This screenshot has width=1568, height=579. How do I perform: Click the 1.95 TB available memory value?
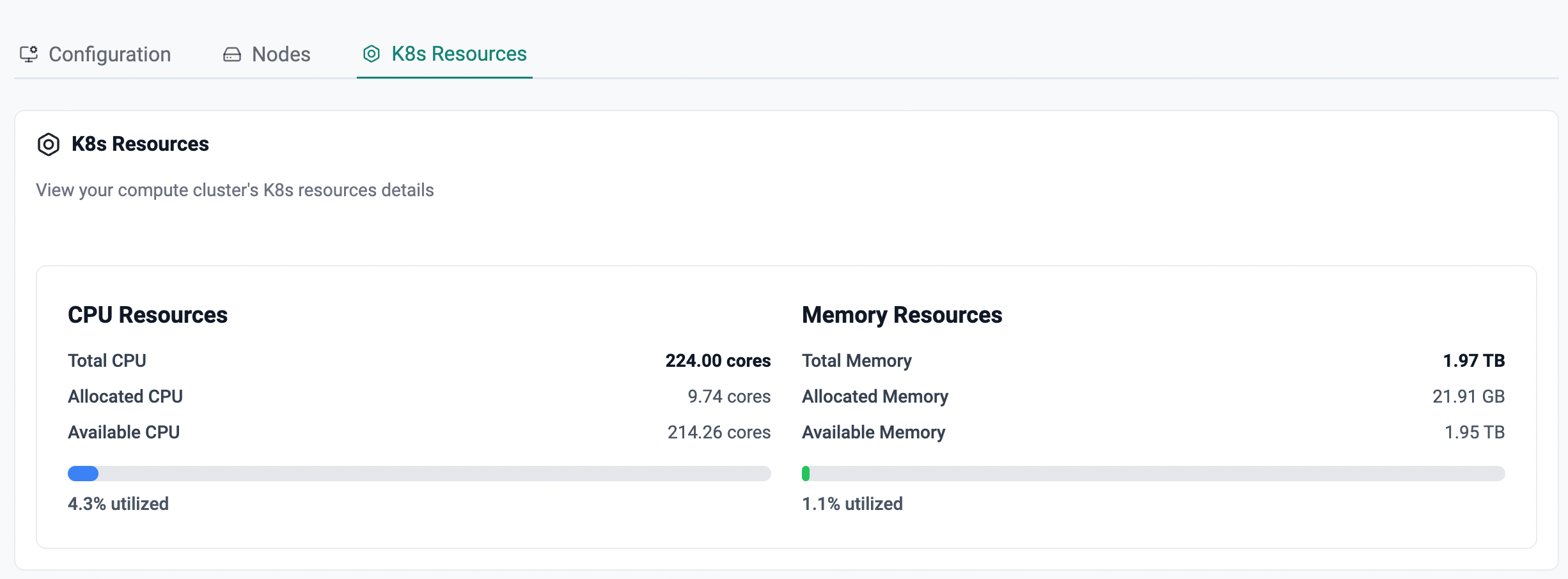click(1474, 433)
